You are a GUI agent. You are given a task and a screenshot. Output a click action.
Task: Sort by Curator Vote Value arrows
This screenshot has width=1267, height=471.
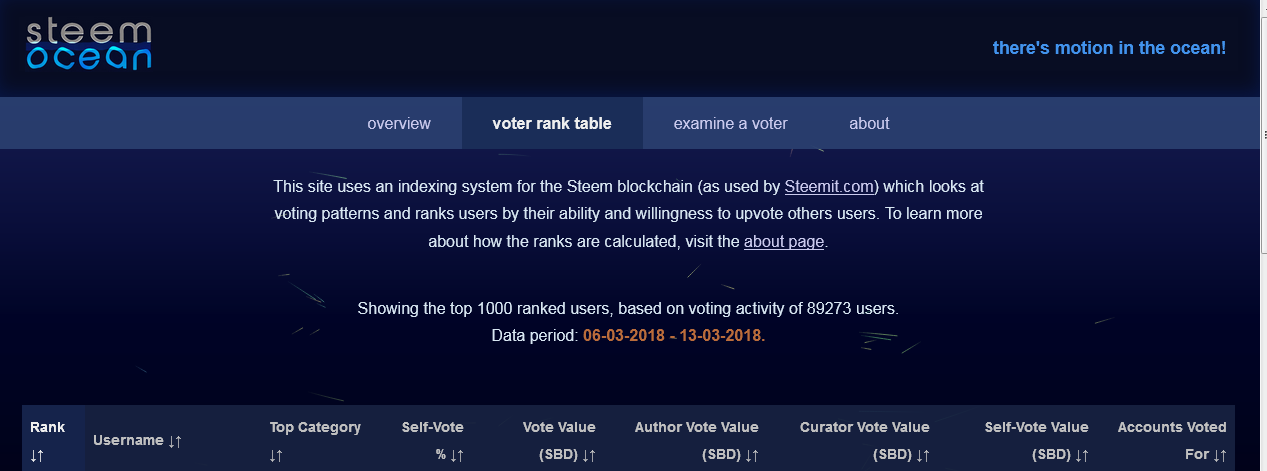click(923, 455)
